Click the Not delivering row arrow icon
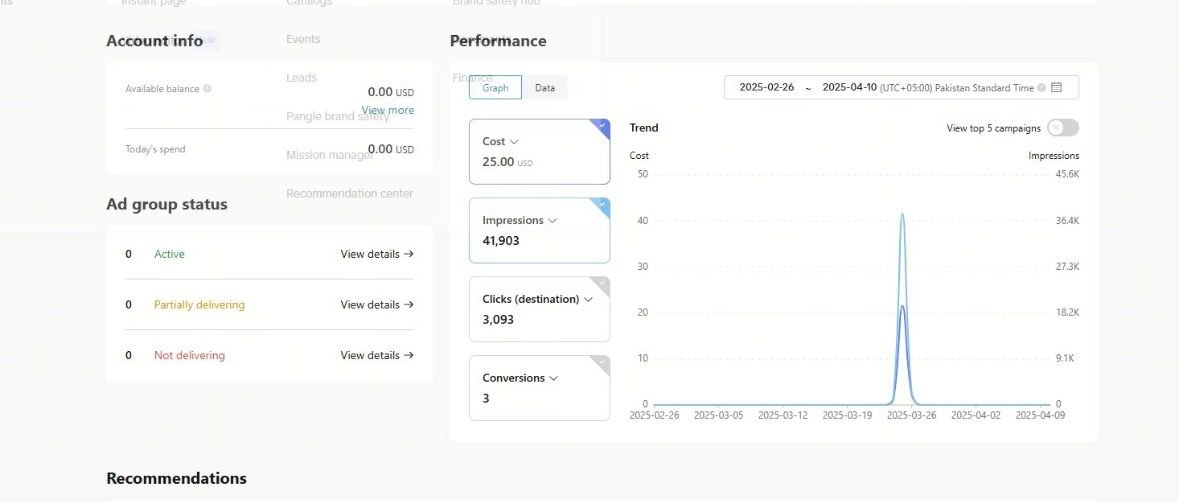Screen dimensions: 1179x502 tap(409, 355)
